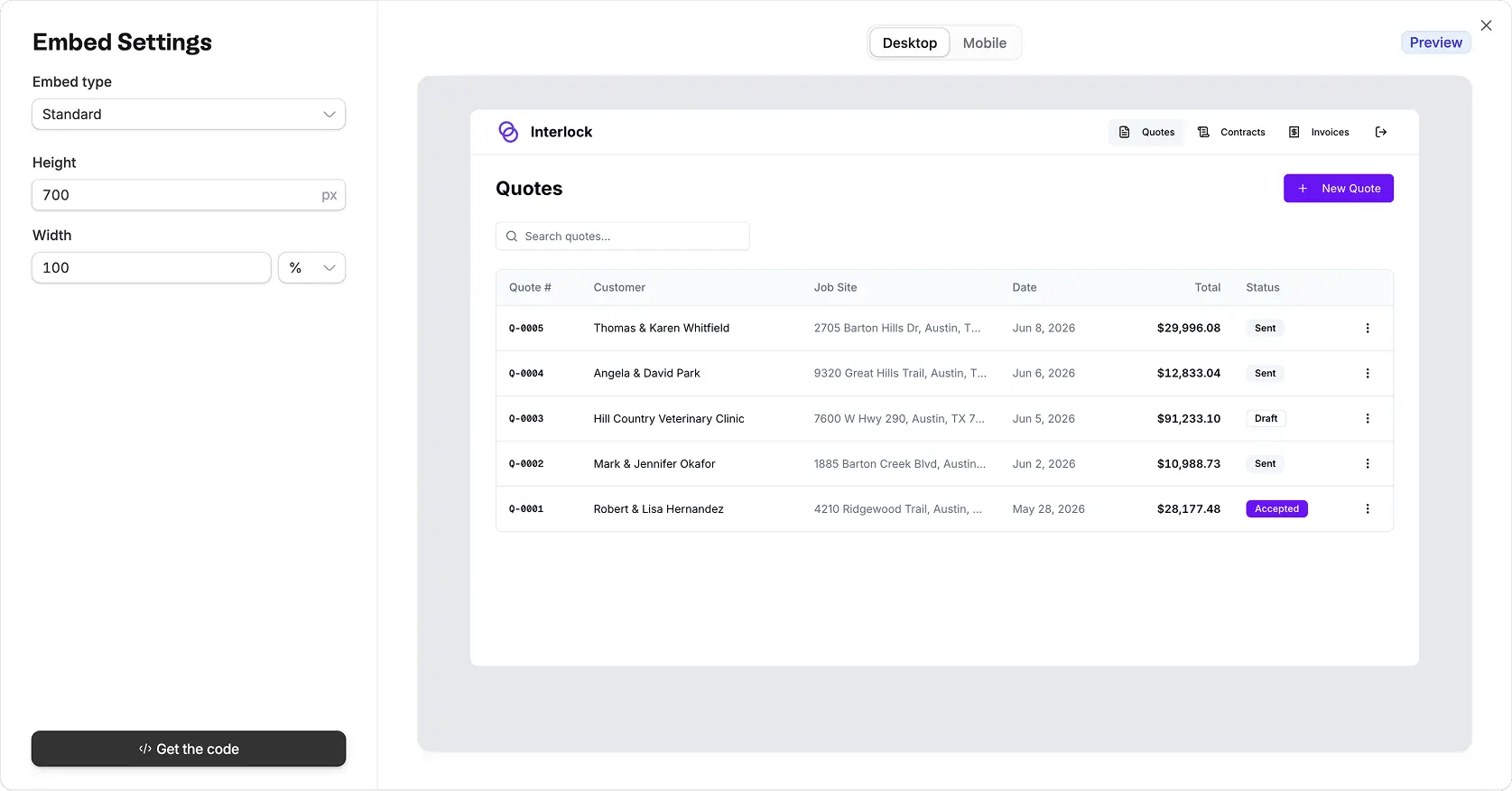Click the Customer column header
The image size is (1512, 791).
click(619, 288)
